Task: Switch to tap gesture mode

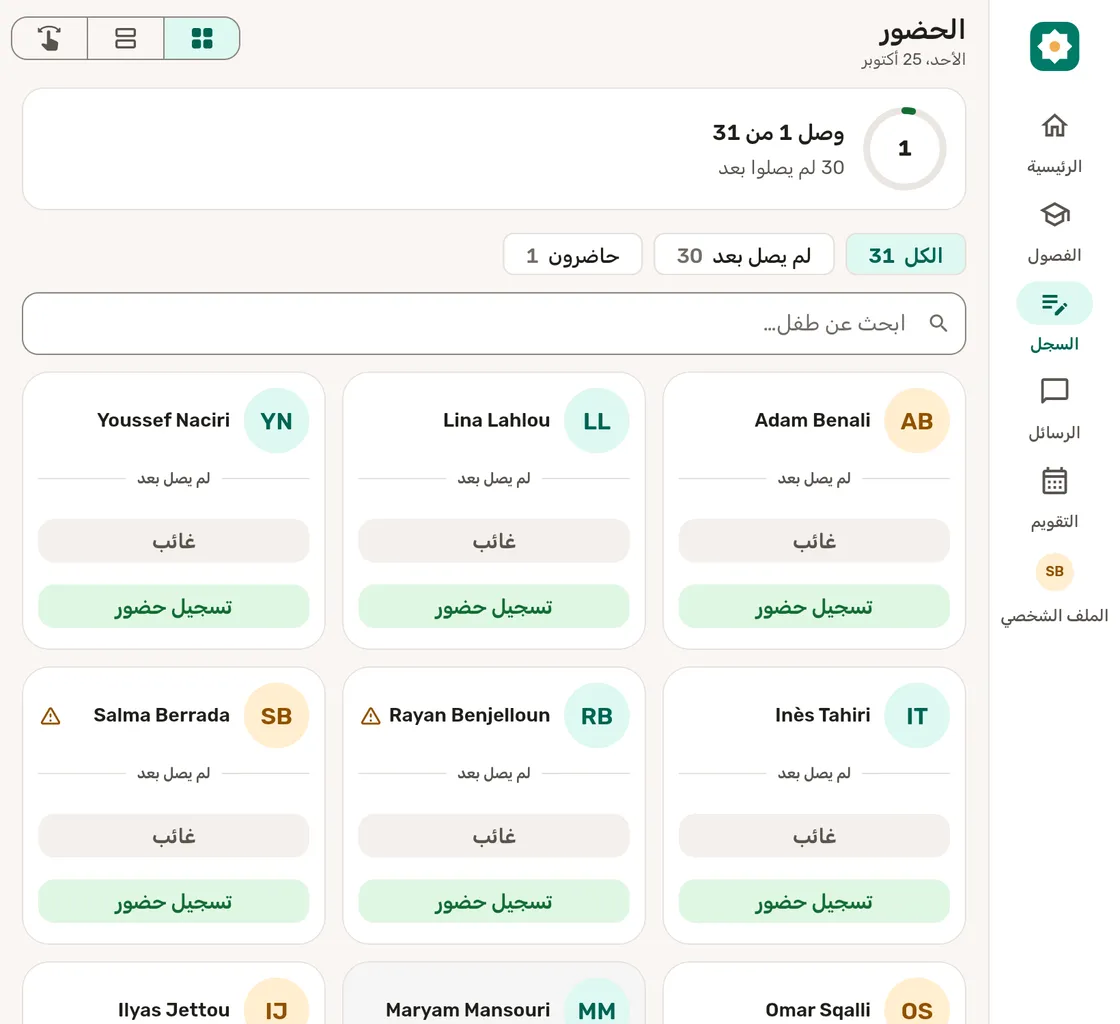Action: 49,38
